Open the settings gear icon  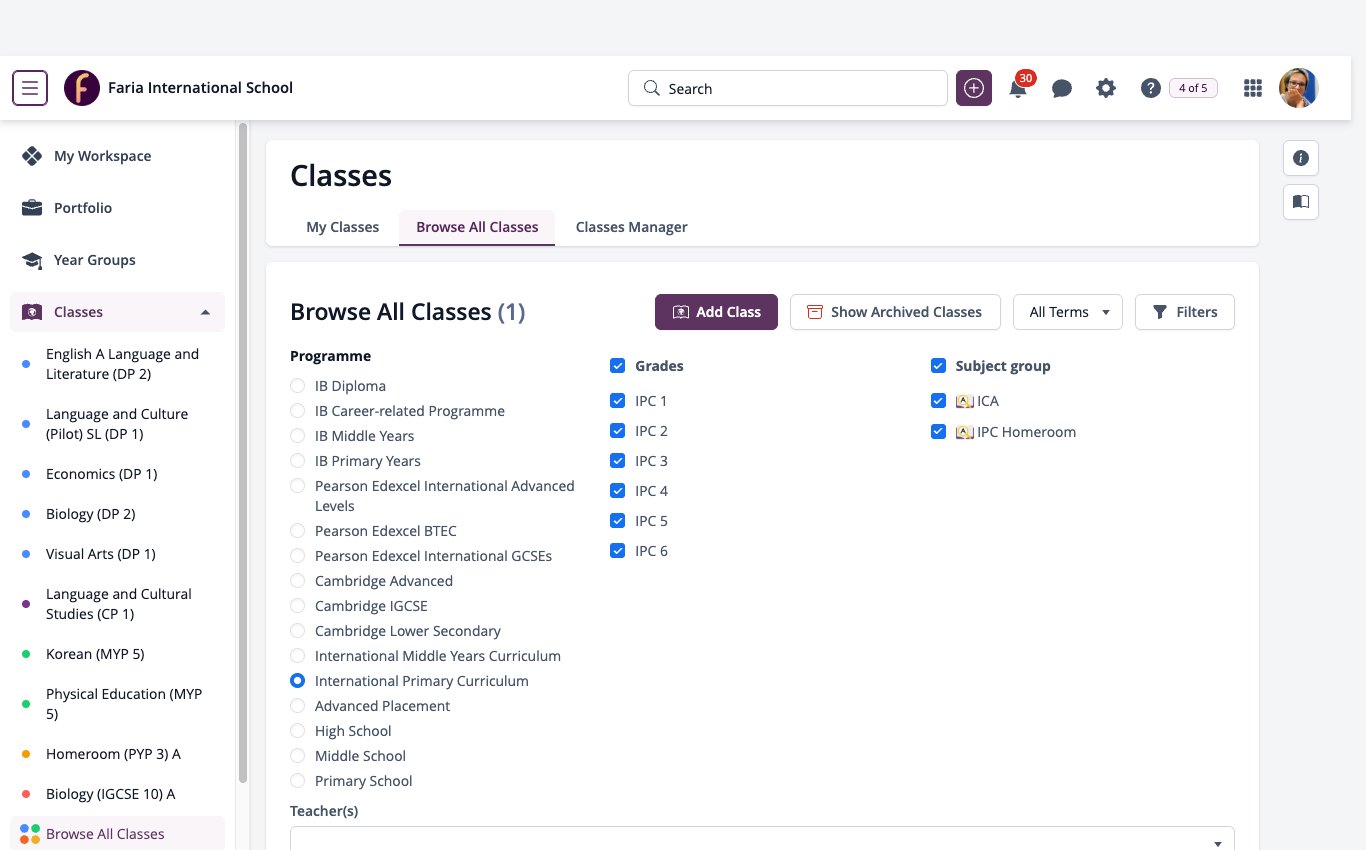[x=1106, y=88]
